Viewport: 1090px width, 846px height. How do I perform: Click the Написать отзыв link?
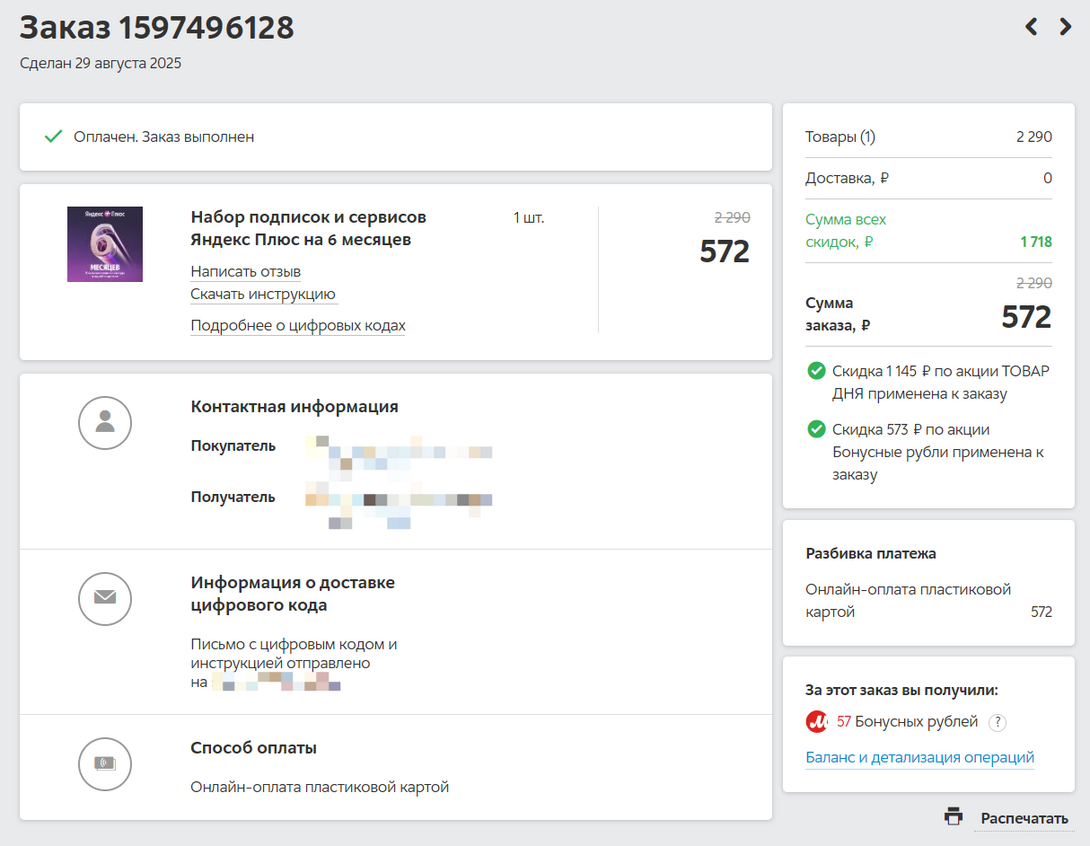pyautogui.click(x=245, y=272)
